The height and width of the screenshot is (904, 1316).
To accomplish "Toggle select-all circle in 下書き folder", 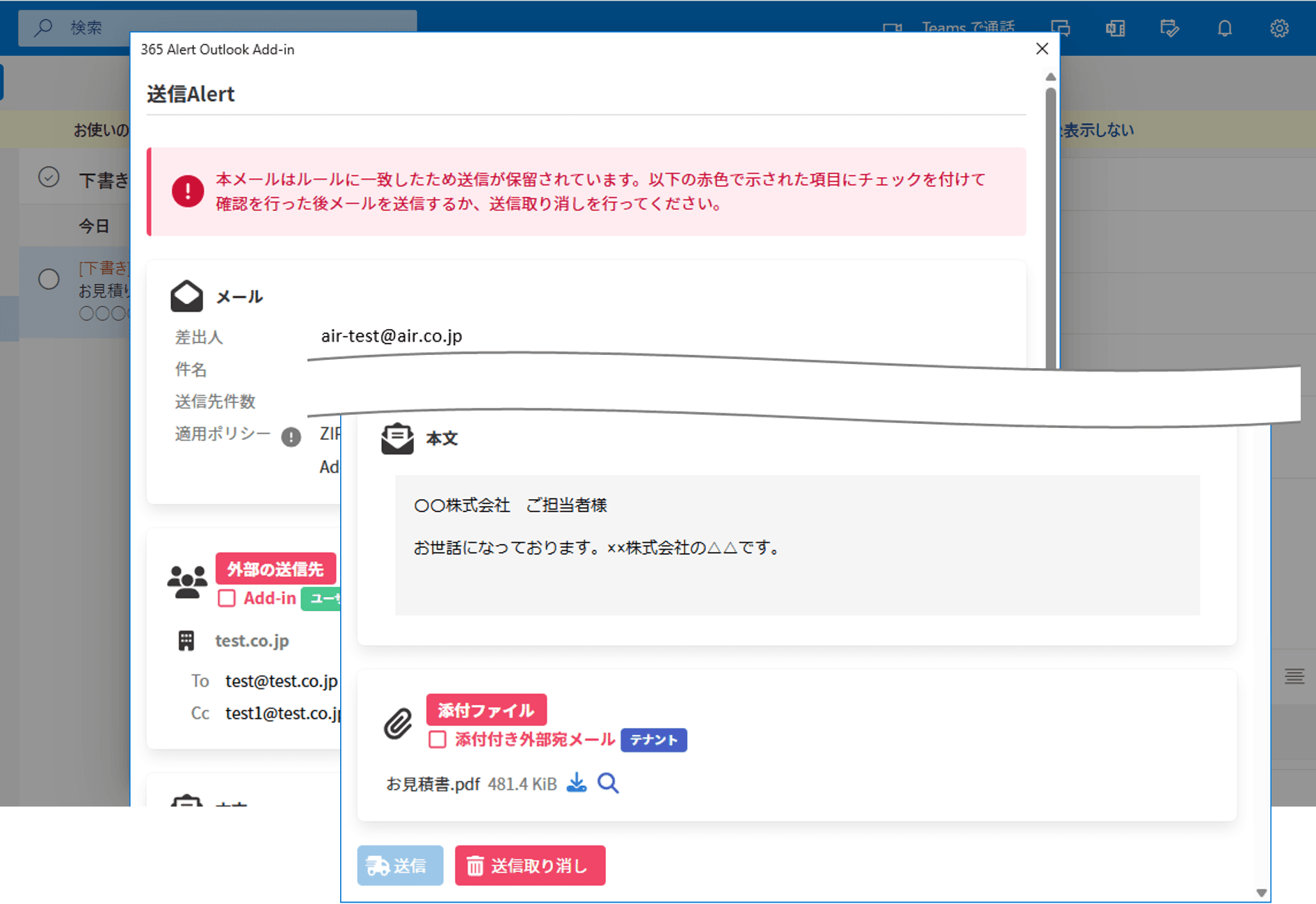I will tap(49, 177).
